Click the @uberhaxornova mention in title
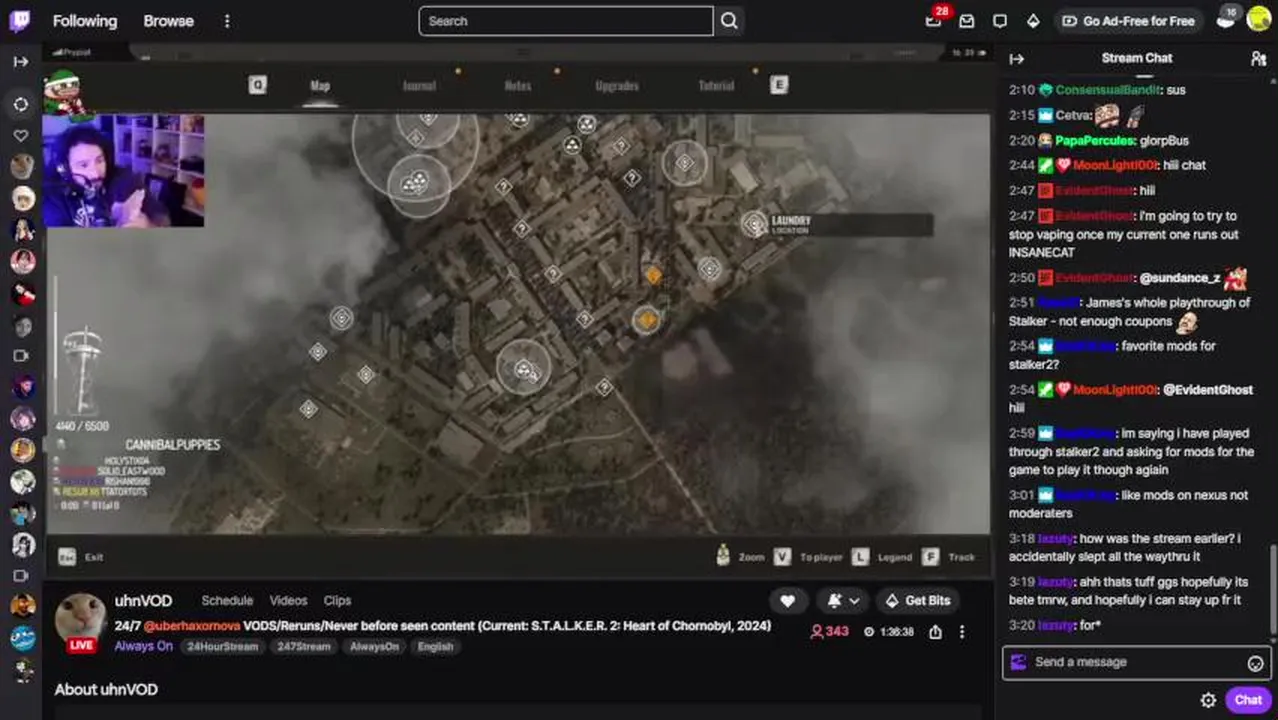The image size is (1278, 720). point(192,626)
